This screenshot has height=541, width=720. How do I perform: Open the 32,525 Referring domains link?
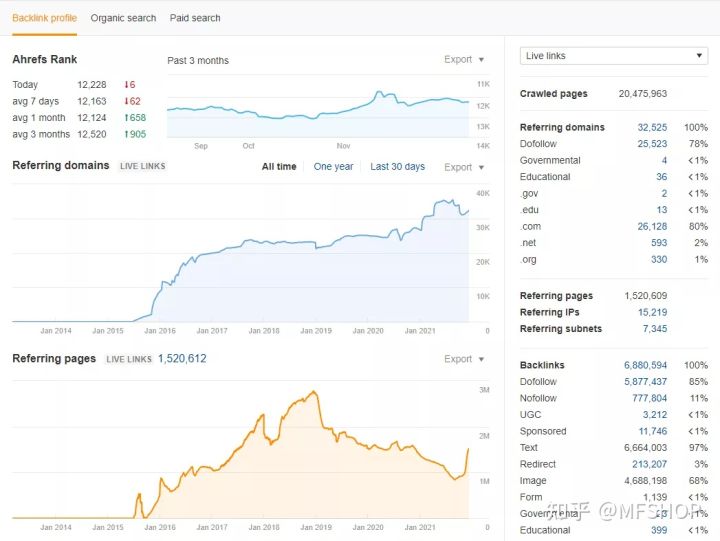[652, 128]
